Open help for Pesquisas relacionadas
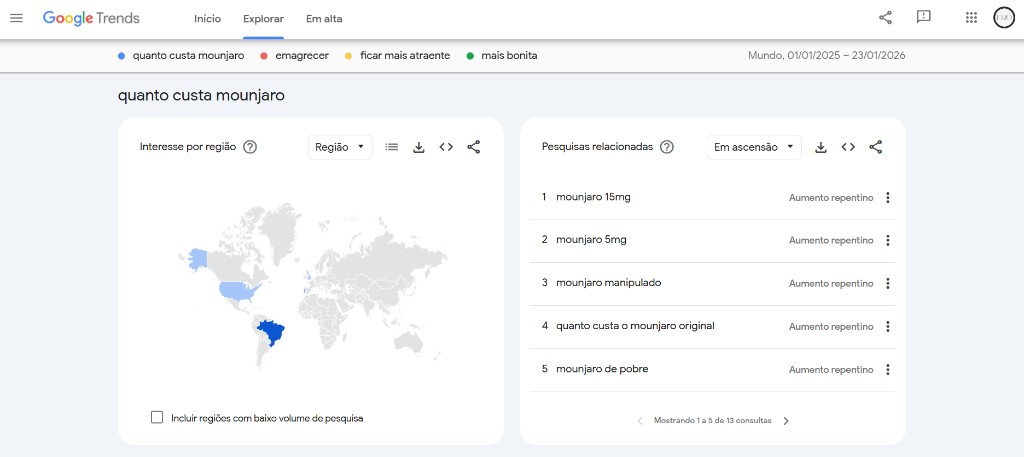The width and height of the screenshot is (1024, 457). 667,147
